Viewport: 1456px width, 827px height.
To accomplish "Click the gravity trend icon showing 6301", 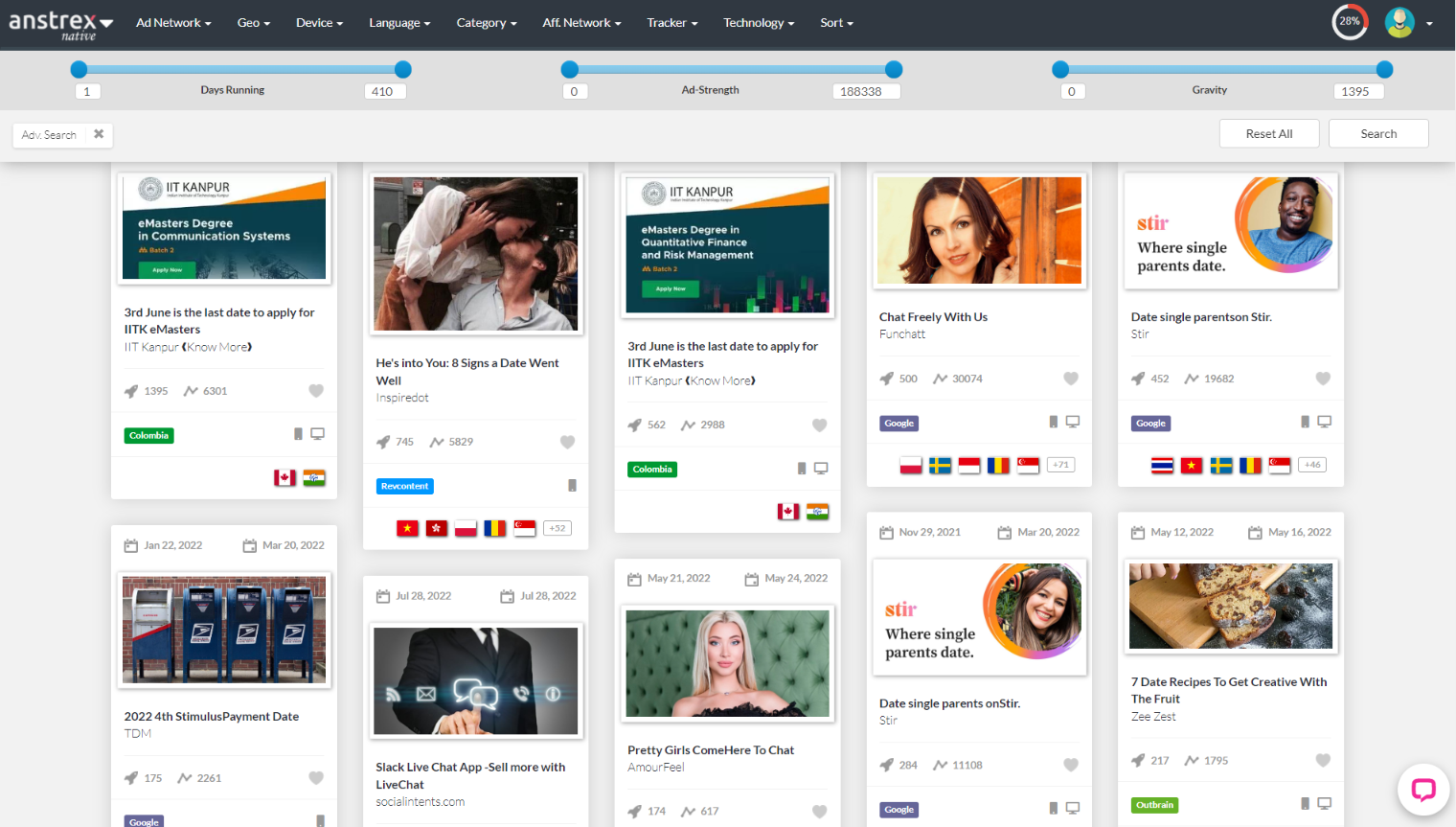I will (191, 391).
